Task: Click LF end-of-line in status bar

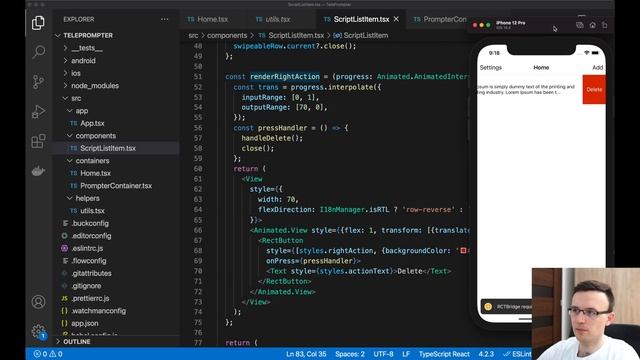Action: pyautogui.click(x=406, y=354)
